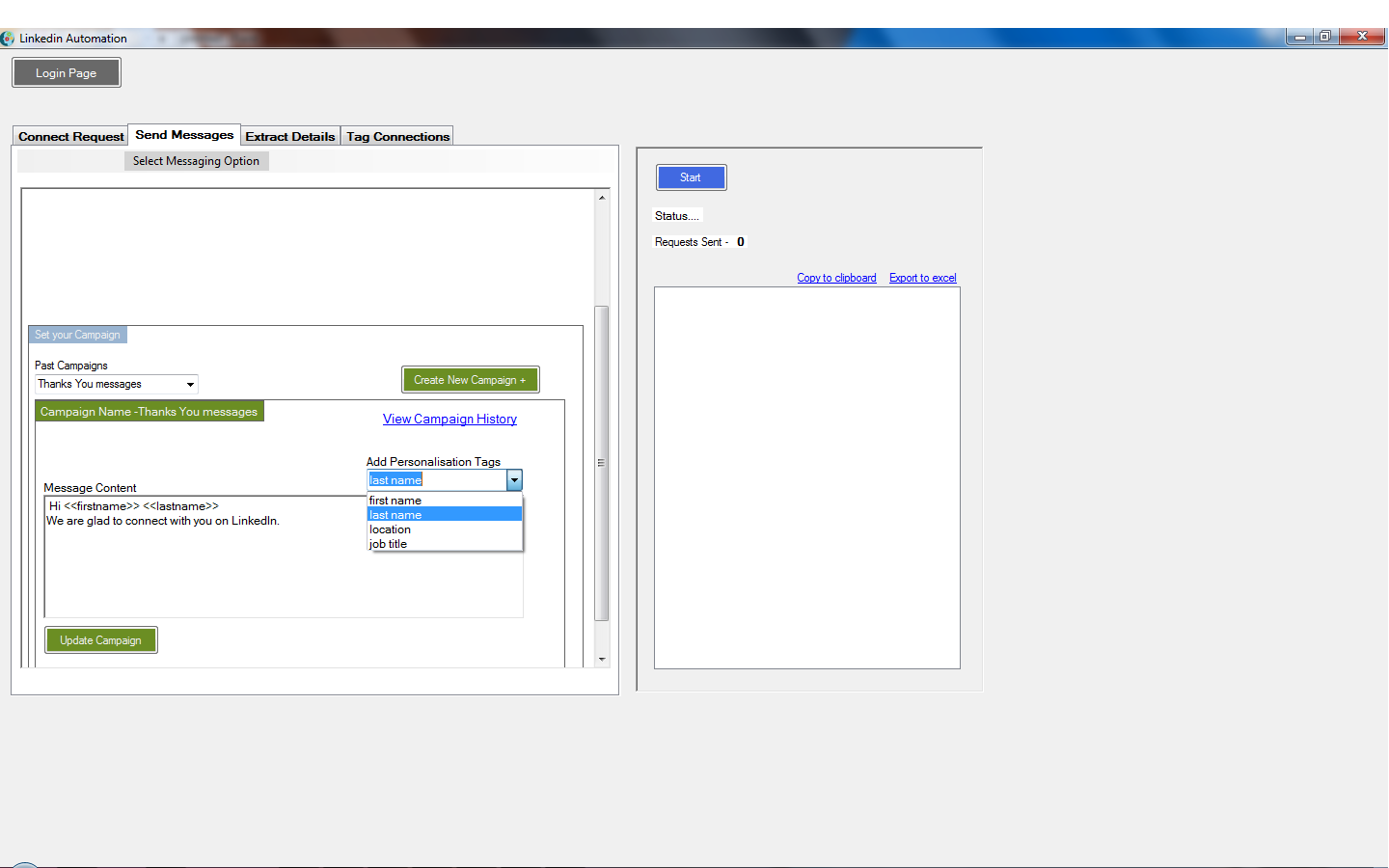Click the Add Personalisation Tags label
Screen dimensions: 1389x868
(433, 462)
